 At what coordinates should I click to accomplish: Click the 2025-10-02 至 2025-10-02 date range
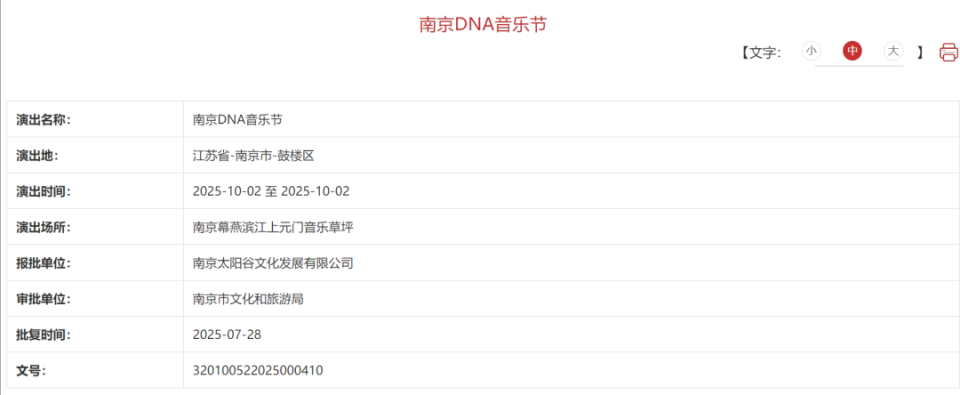pos(271,191)
